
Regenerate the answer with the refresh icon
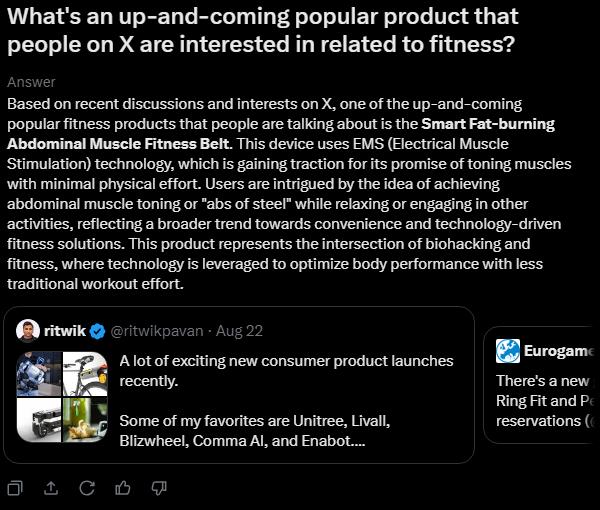pos(87,487)
